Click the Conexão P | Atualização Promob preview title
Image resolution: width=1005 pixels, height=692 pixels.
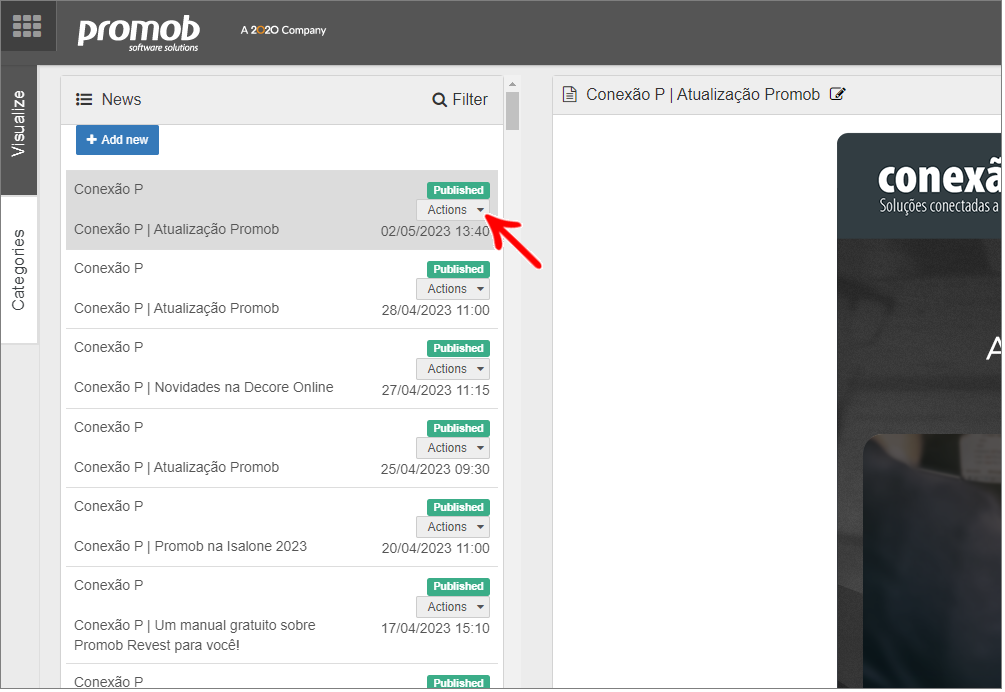(702, 94)
